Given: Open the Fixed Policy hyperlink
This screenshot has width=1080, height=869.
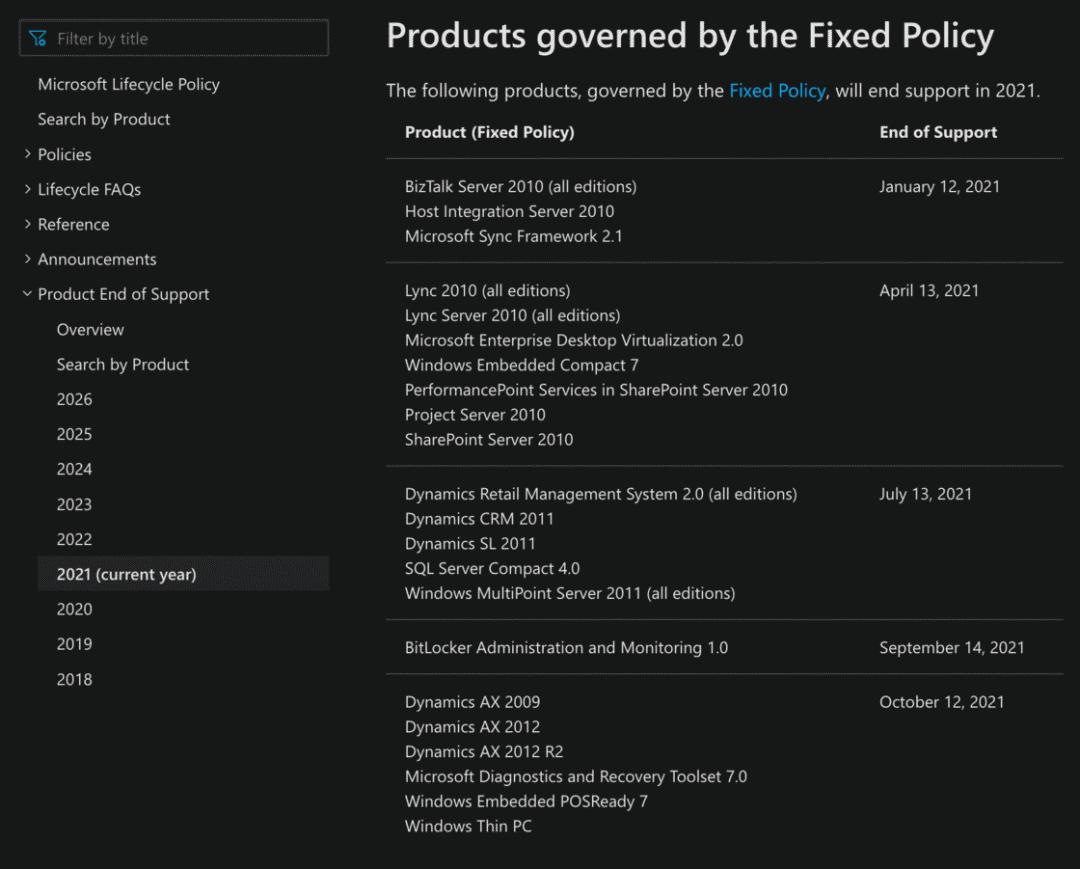Looking at the screenshot, I should [777, 91].
